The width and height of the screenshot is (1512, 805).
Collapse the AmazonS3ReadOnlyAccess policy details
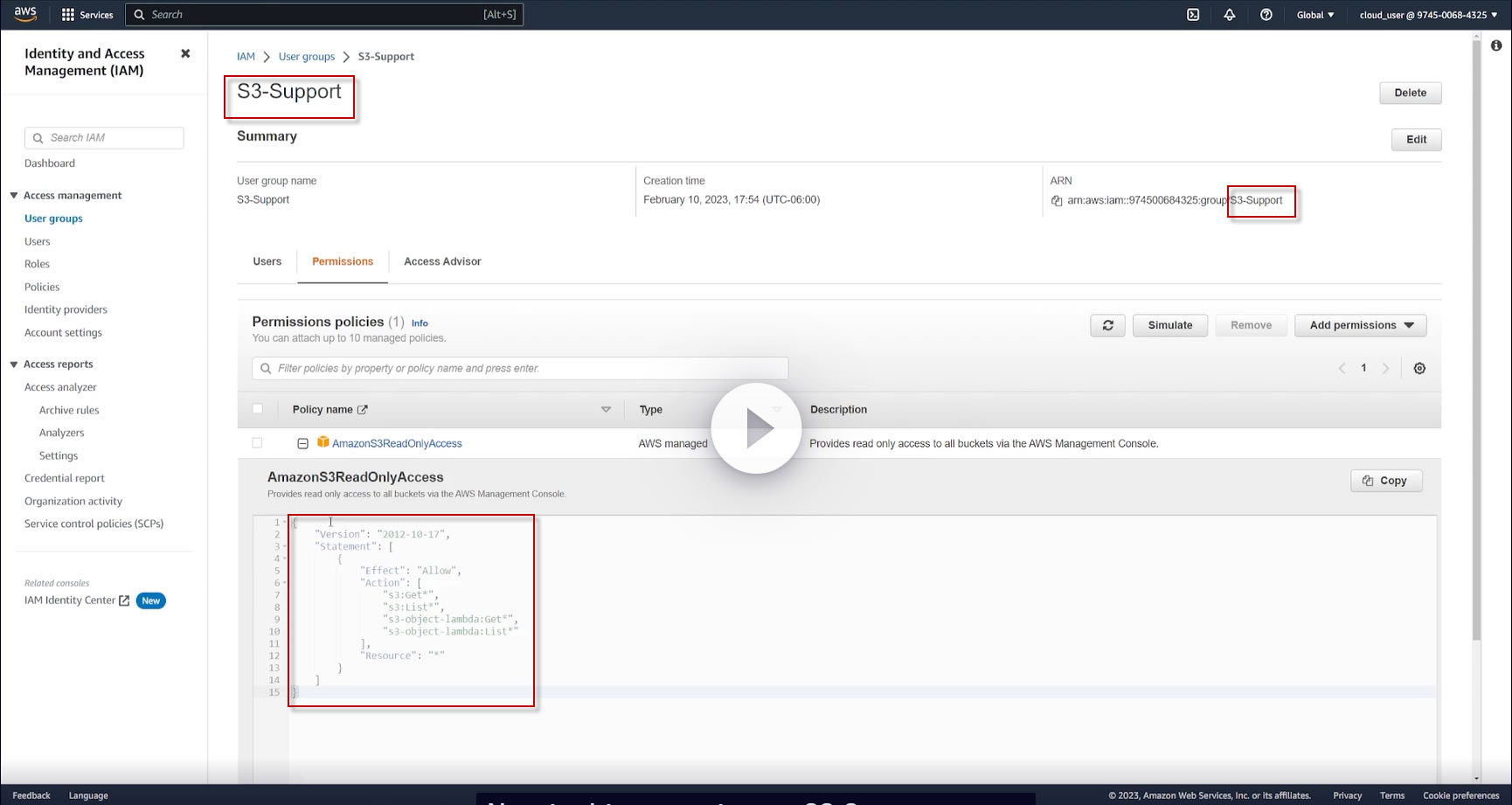point(302,444)
